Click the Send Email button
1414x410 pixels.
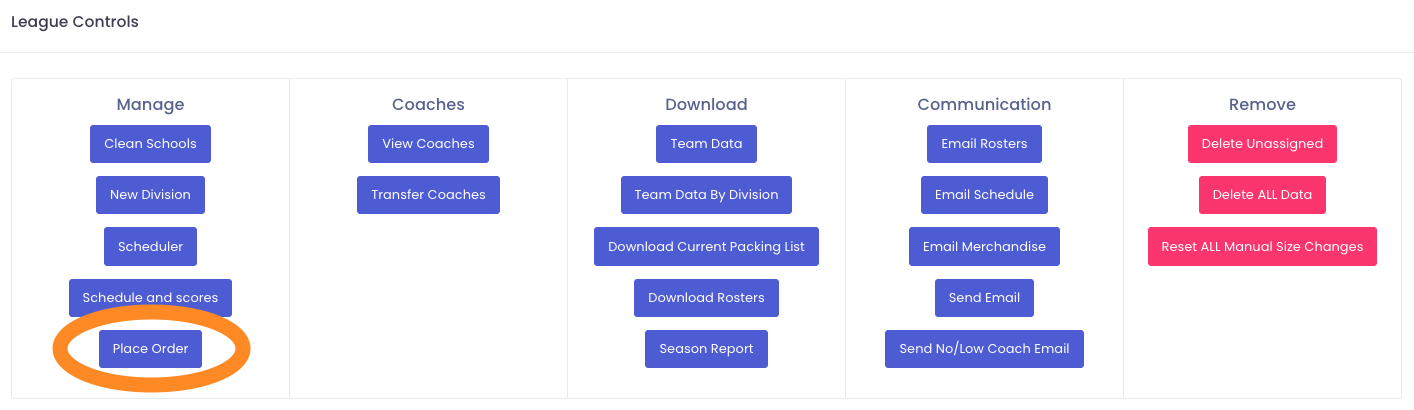click(984, 297)
